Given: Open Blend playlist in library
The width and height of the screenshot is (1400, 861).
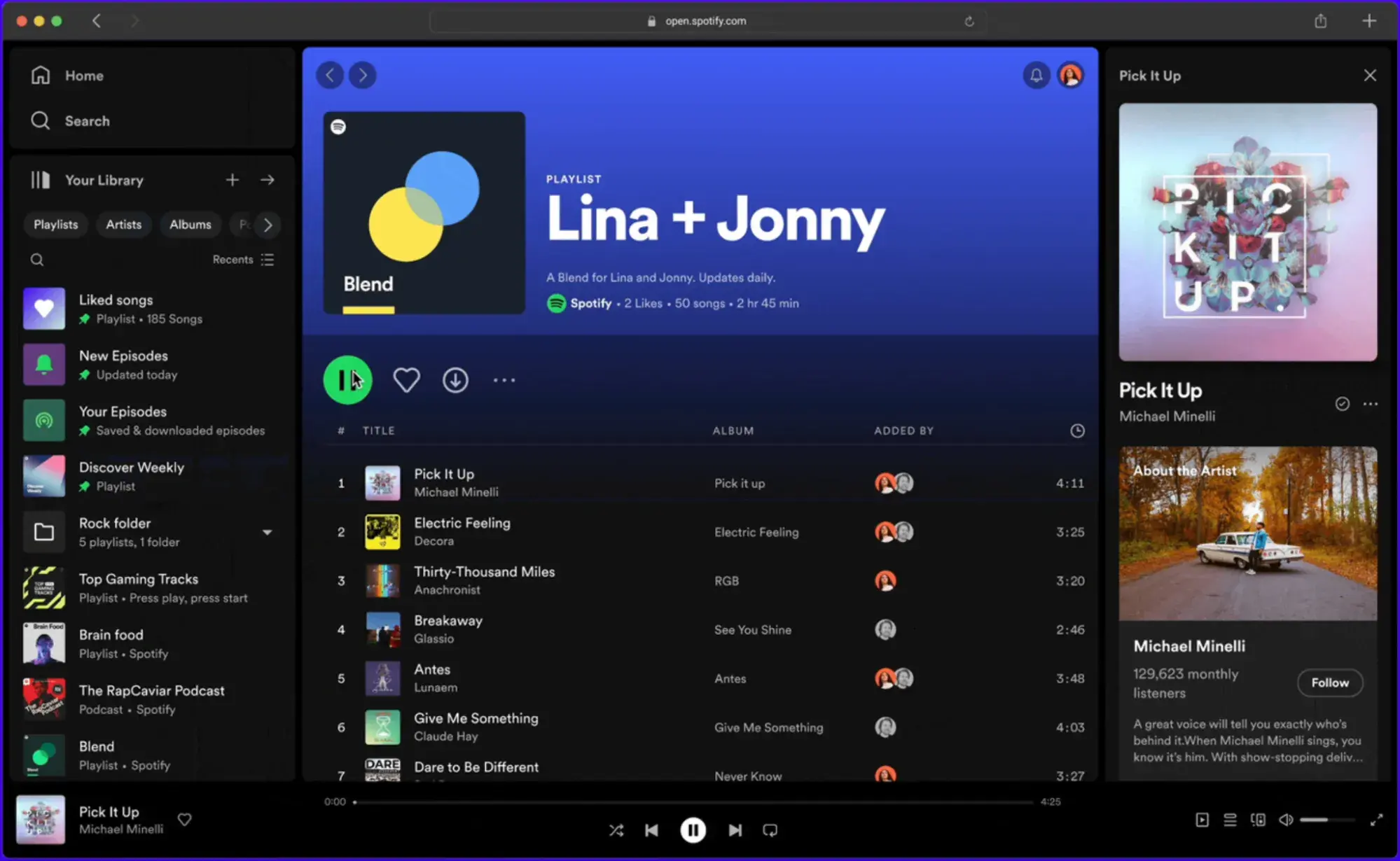Looking at the screenshot, I should [x=152, y=755].
